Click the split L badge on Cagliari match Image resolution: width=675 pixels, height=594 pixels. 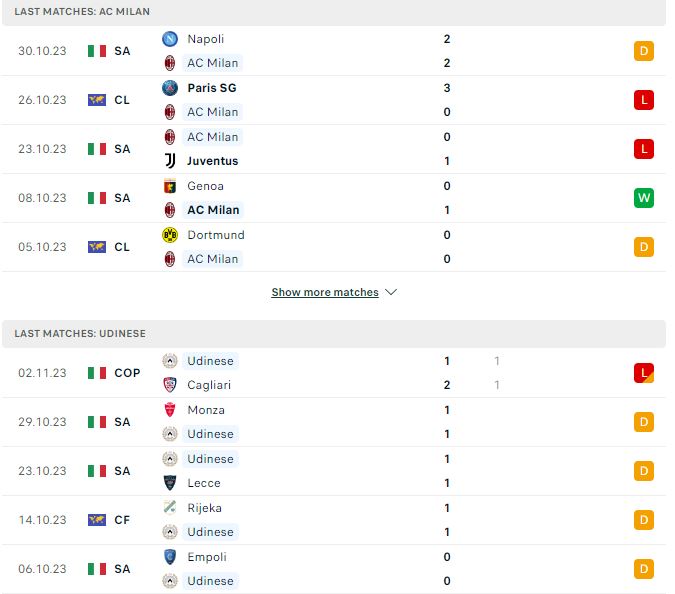click(644, 373)
